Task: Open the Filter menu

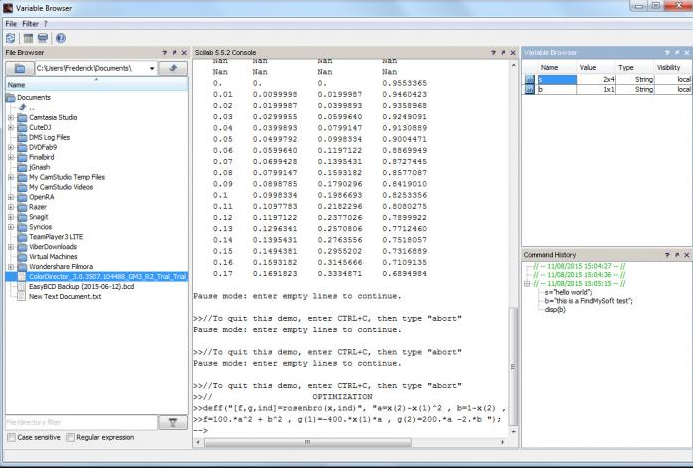Action: [30, 22]
